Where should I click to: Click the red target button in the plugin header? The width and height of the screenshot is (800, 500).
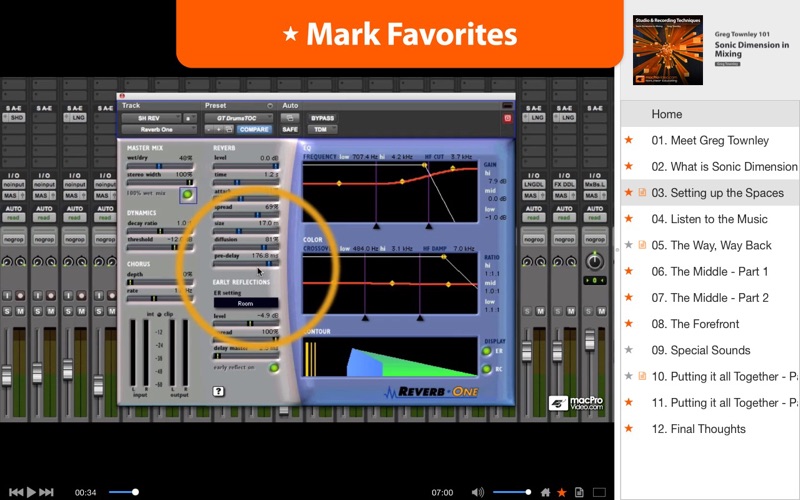[507, 118]
